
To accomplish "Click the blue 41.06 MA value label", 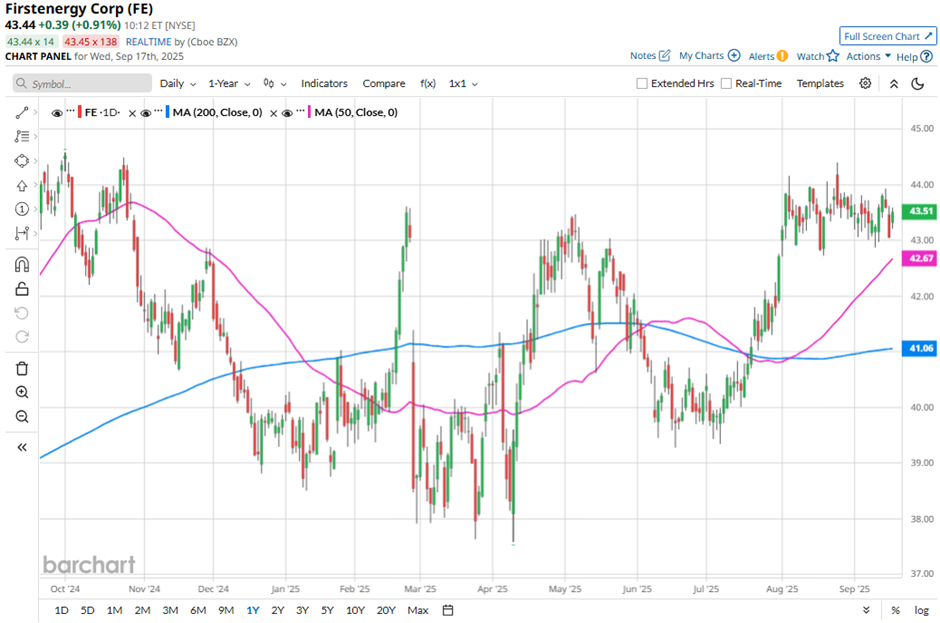I will 920,348.
